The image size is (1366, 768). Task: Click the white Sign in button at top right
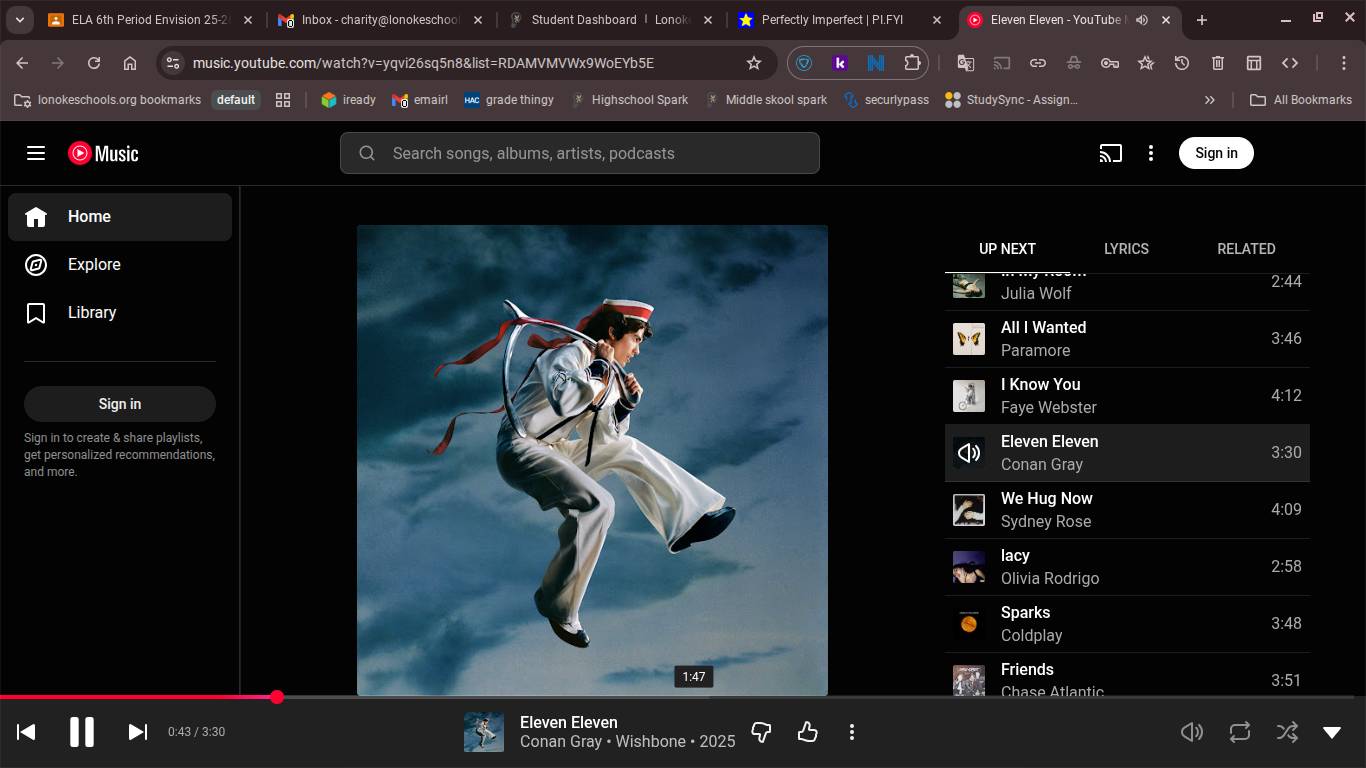click(1216, 153)
